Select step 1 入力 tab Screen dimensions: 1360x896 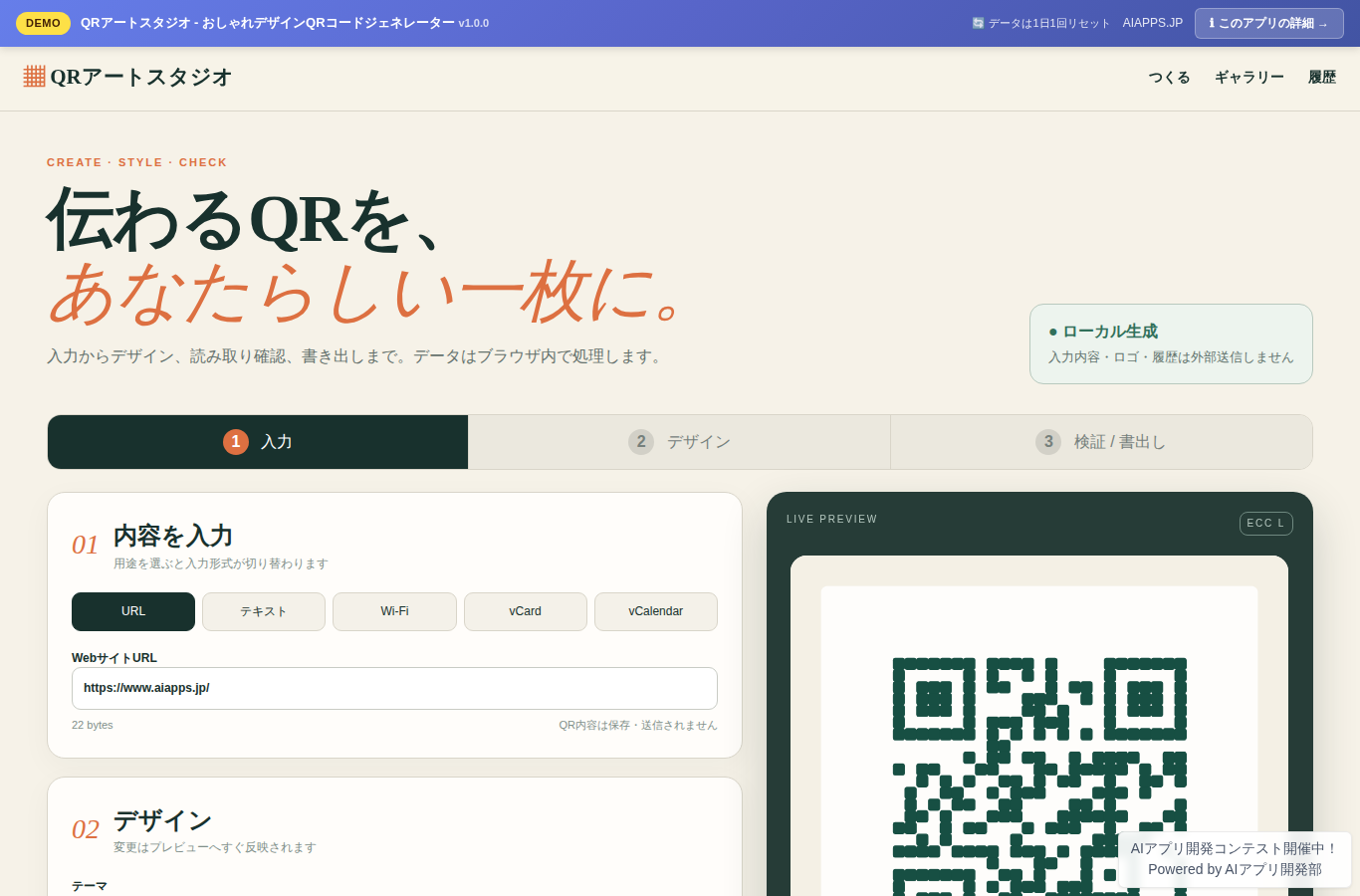pos(258,442)
